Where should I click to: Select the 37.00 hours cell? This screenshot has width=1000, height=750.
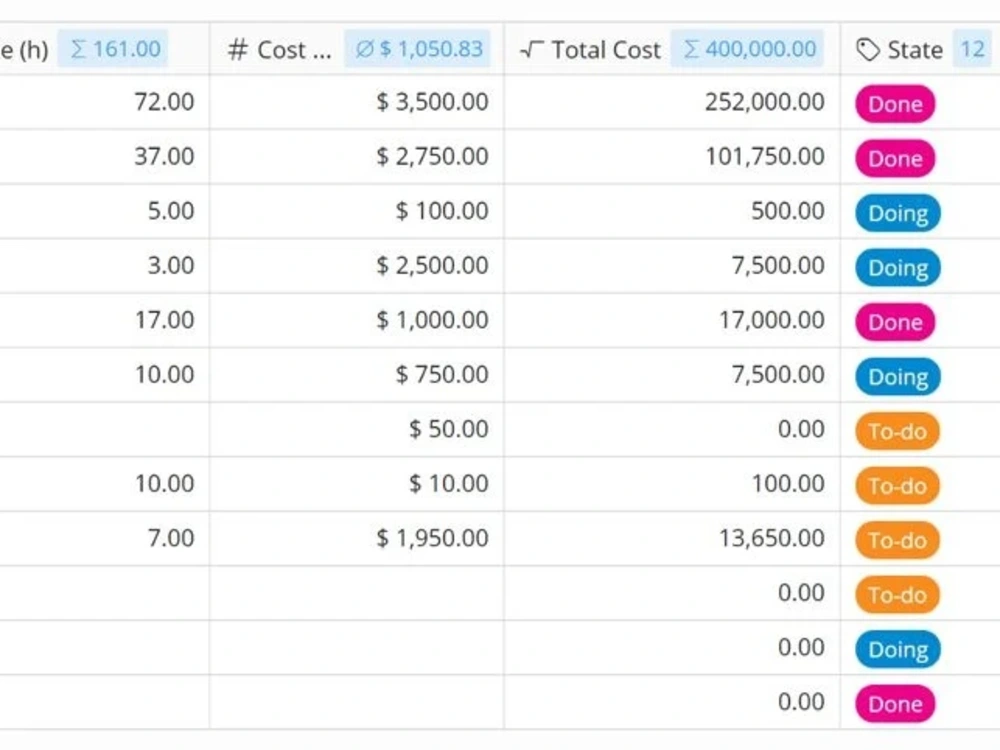coord(105,157)
